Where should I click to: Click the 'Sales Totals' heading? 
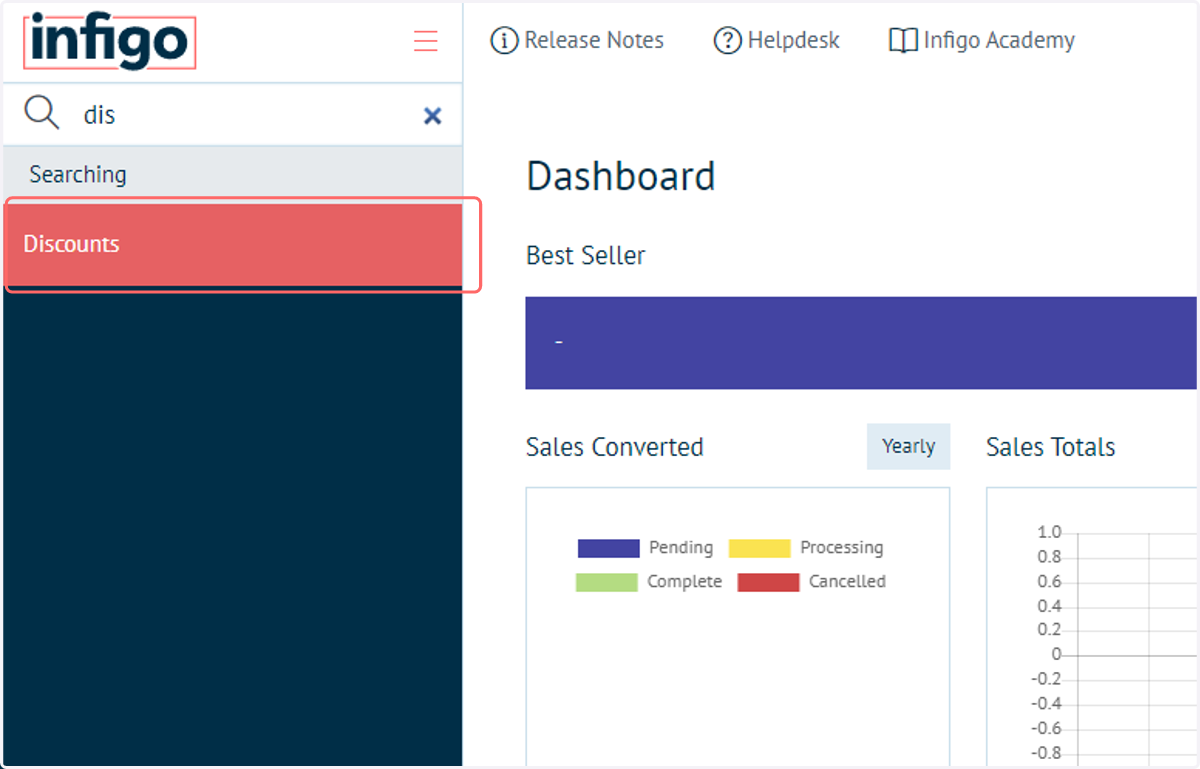(1051, 447)
